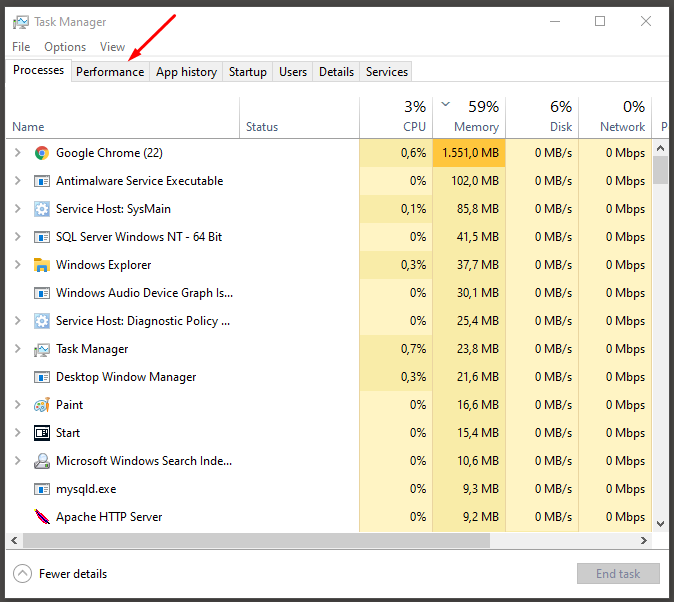
Task: Click the vertical scrollbar thumb
Action: click(x=661, y=170)
